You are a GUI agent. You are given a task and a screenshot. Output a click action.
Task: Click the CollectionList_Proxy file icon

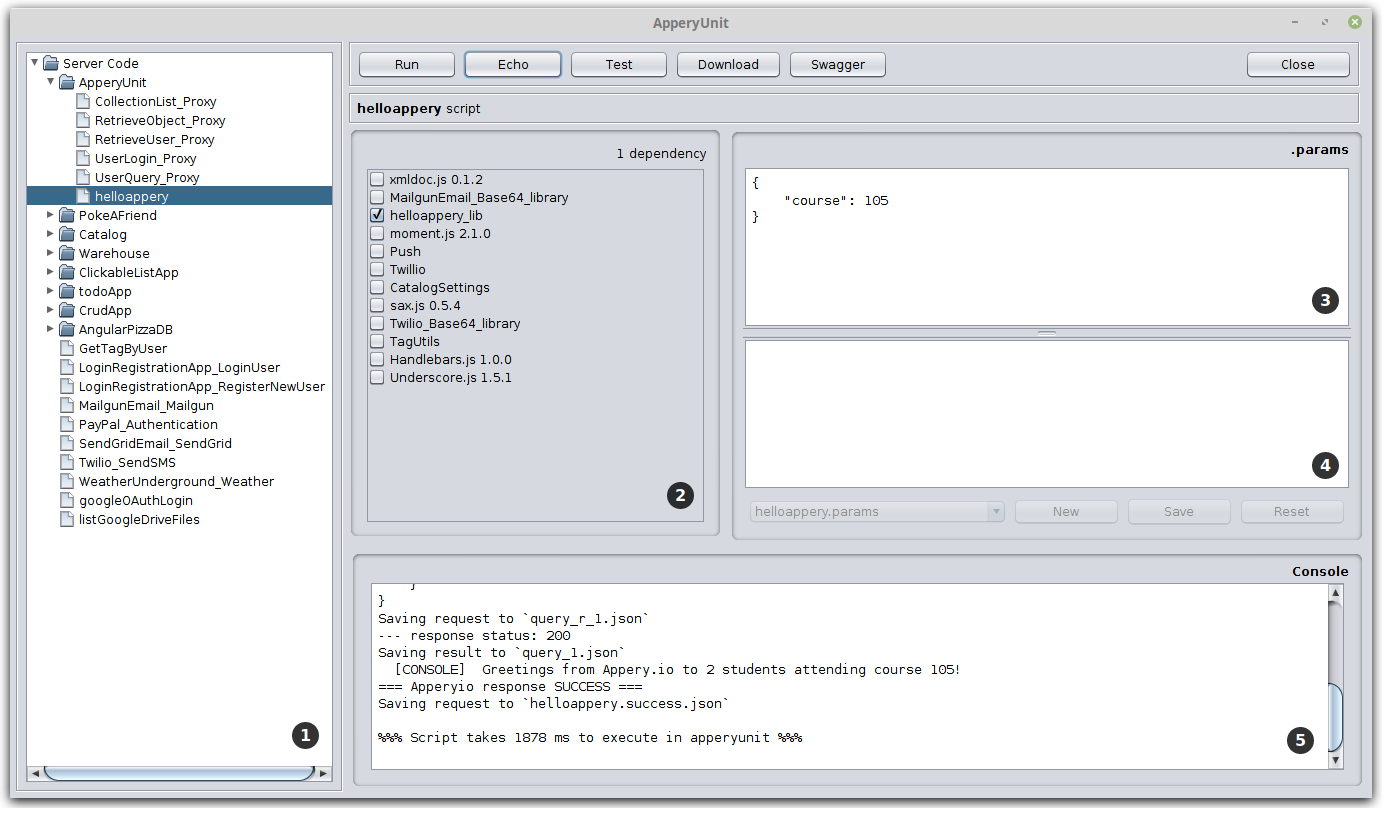tap(84, 101)
